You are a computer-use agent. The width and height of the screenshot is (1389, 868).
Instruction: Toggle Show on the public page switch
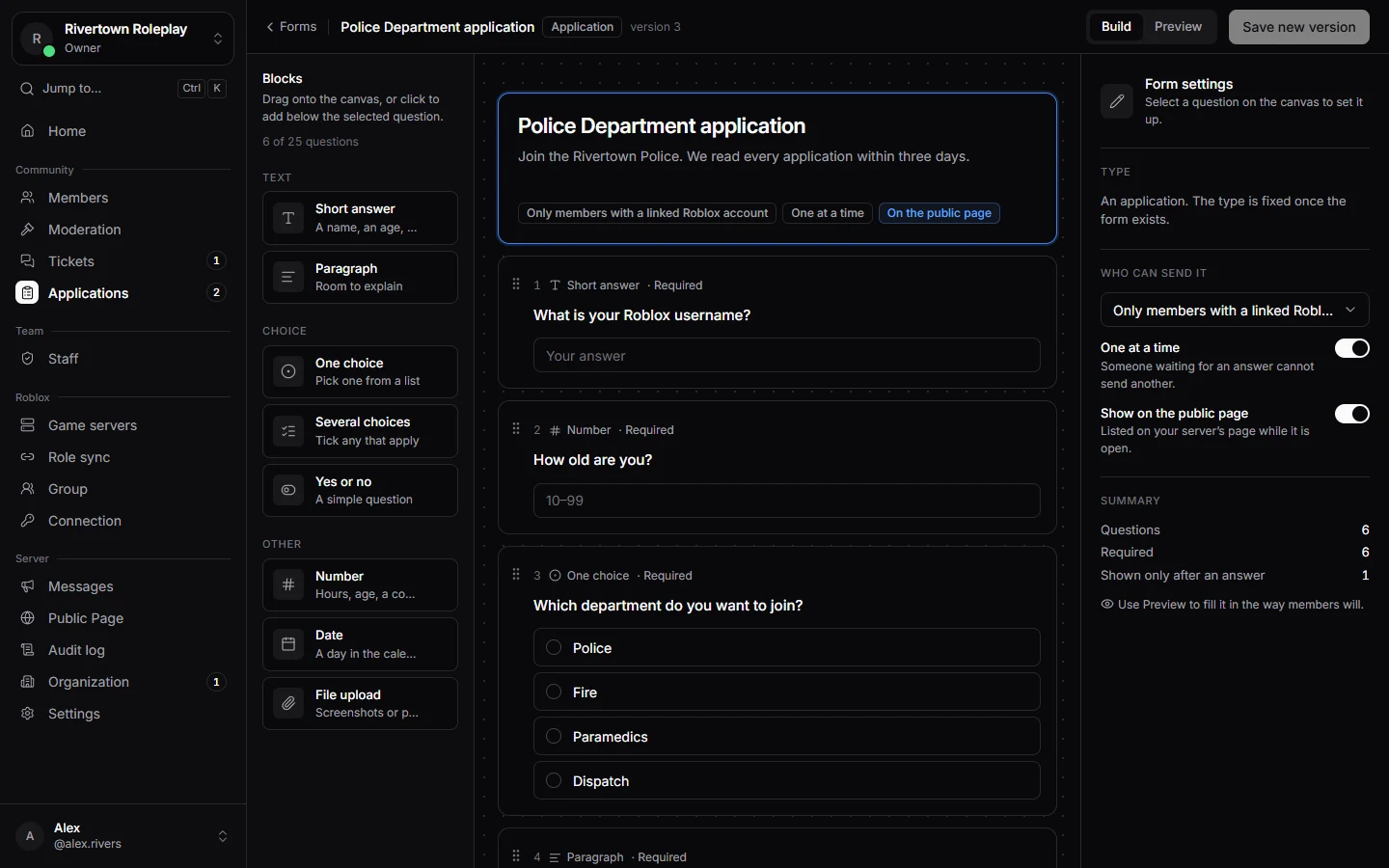[x=1351, y=414]
